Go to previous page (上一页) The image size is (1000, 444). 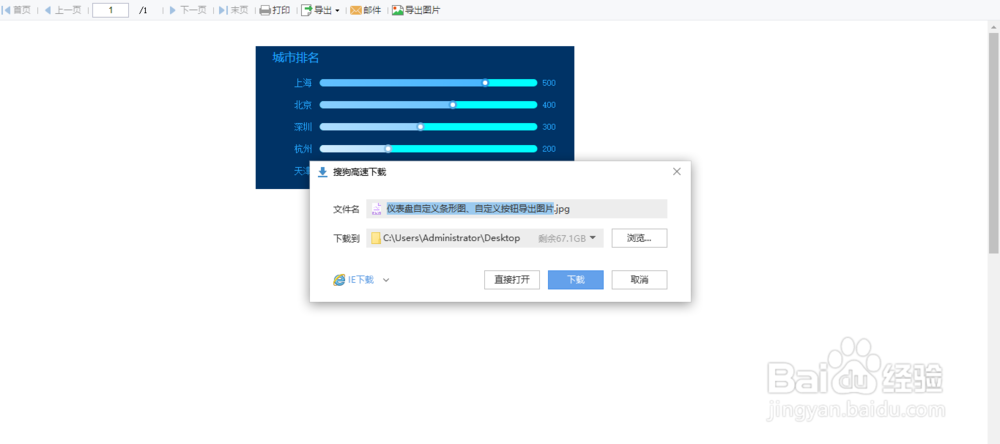(x=62, y=10)
